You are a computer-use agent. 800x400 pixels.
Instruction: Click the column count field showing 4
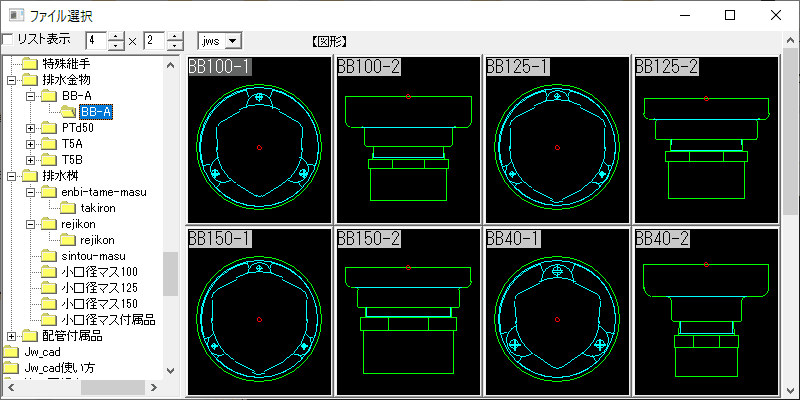[x=95, y=41]
